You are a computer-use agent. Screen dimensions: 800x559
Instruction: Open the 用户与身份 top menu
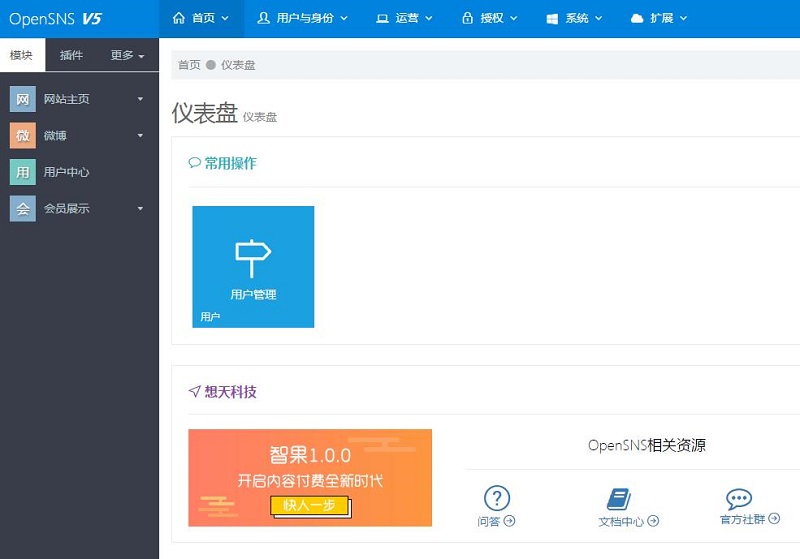point(302,18)
